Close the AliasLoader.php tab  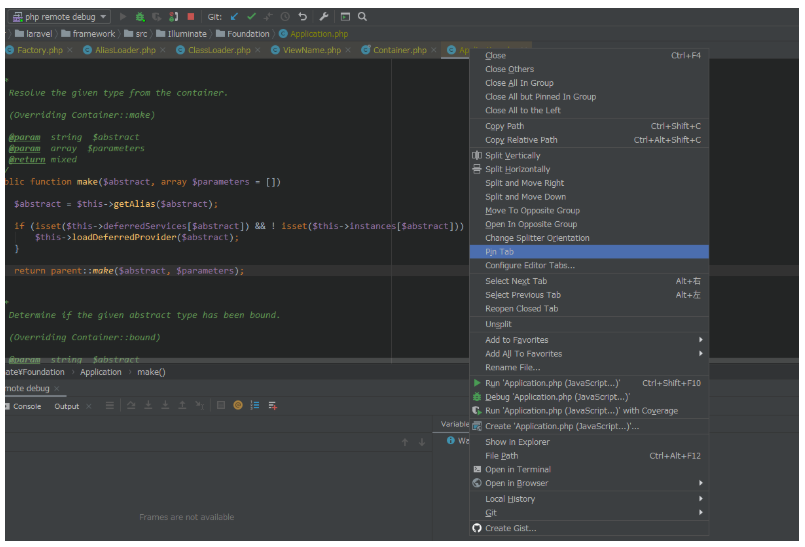pyautogui.click(x=163, y=50)
